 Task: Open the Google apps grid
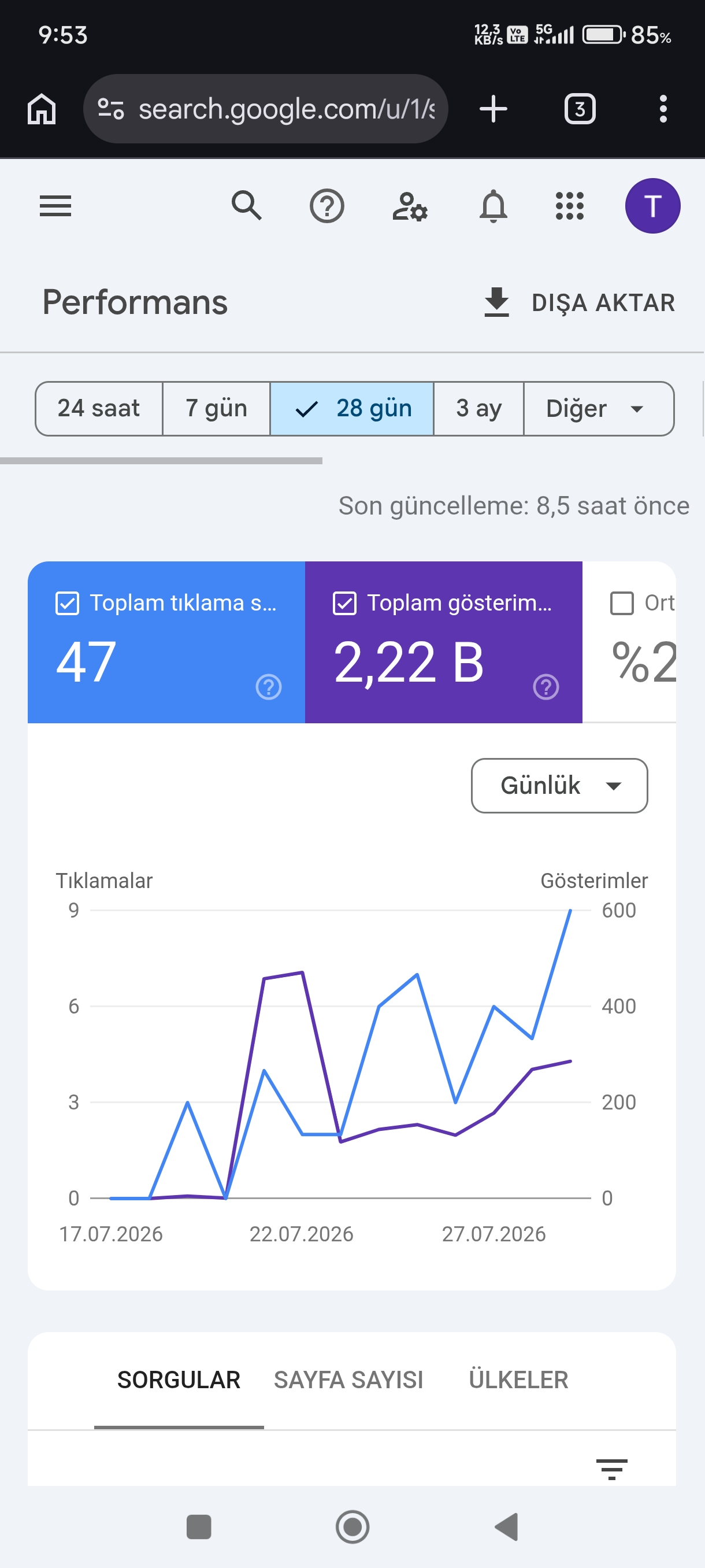tap(569, 206)
